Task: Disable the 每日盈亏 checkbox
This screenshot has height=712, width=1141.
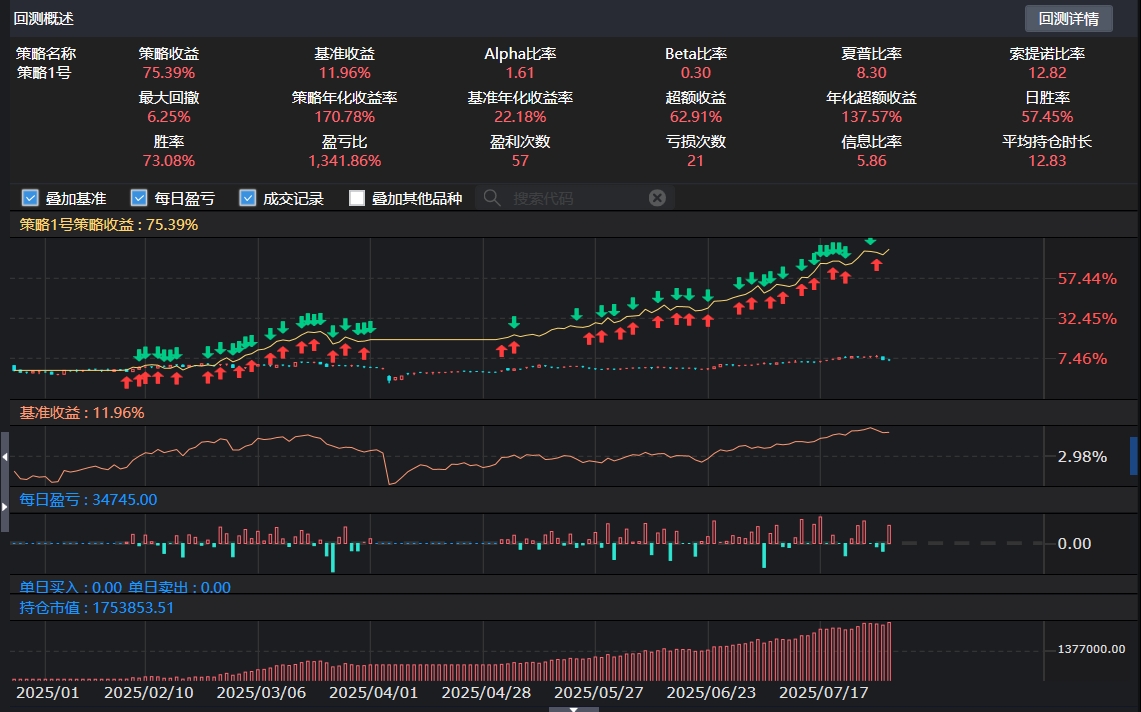Action: click(x=138, y=197)
